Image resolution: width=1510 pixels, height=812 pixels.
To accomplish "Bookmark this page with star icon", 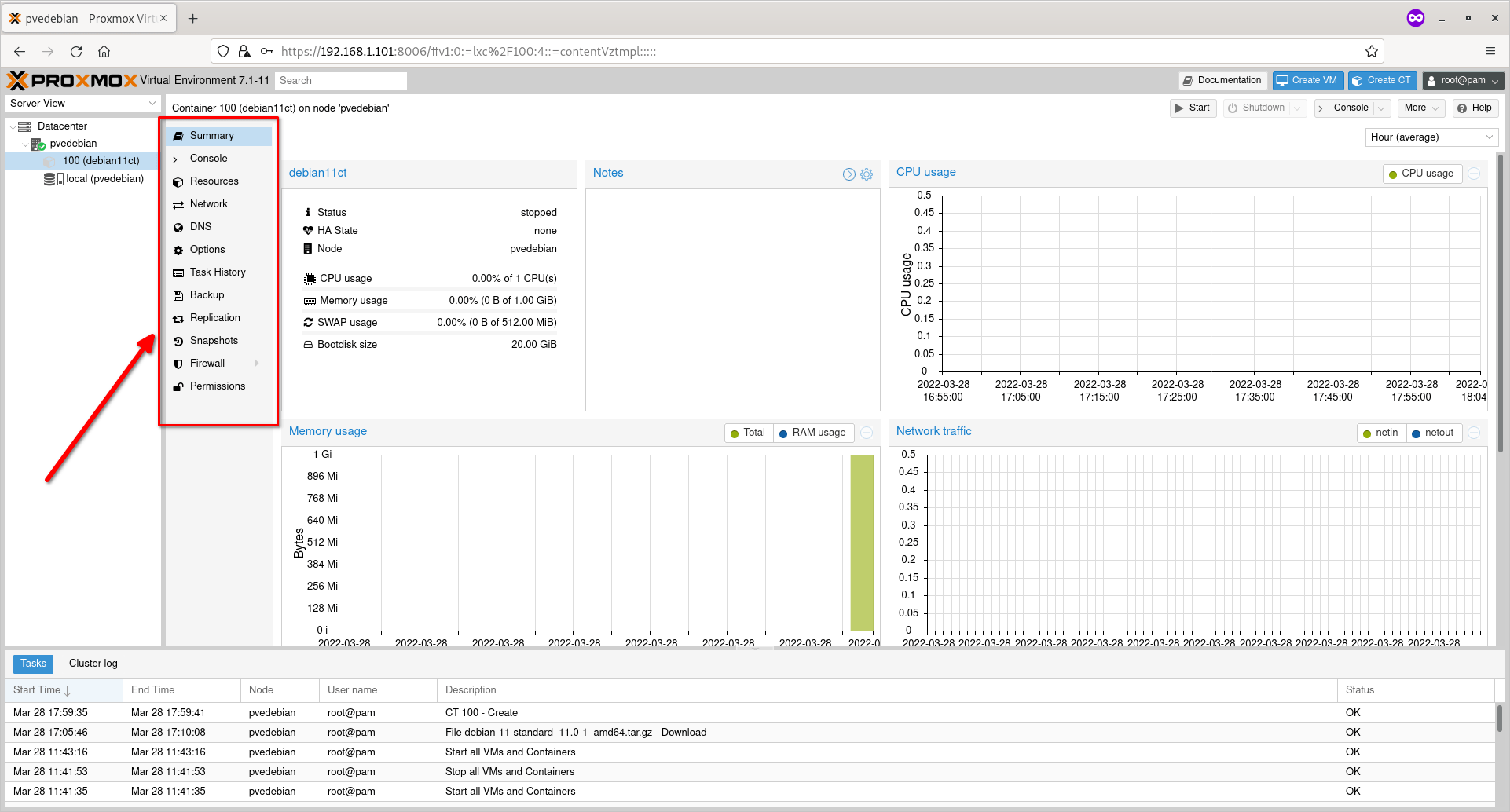I will (1371, 52).
